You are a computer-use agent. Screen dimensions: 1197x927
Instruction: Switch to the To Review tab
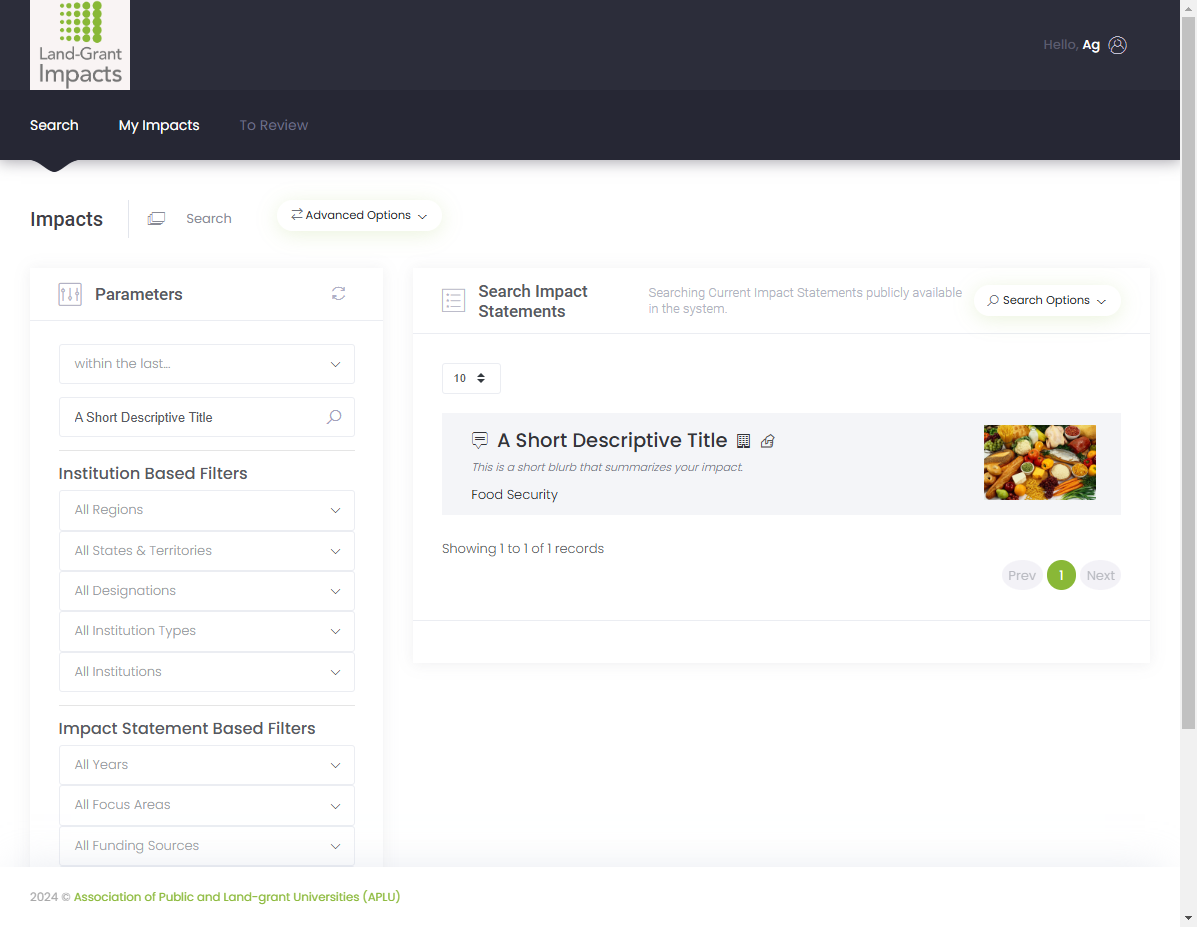(273, 125)
